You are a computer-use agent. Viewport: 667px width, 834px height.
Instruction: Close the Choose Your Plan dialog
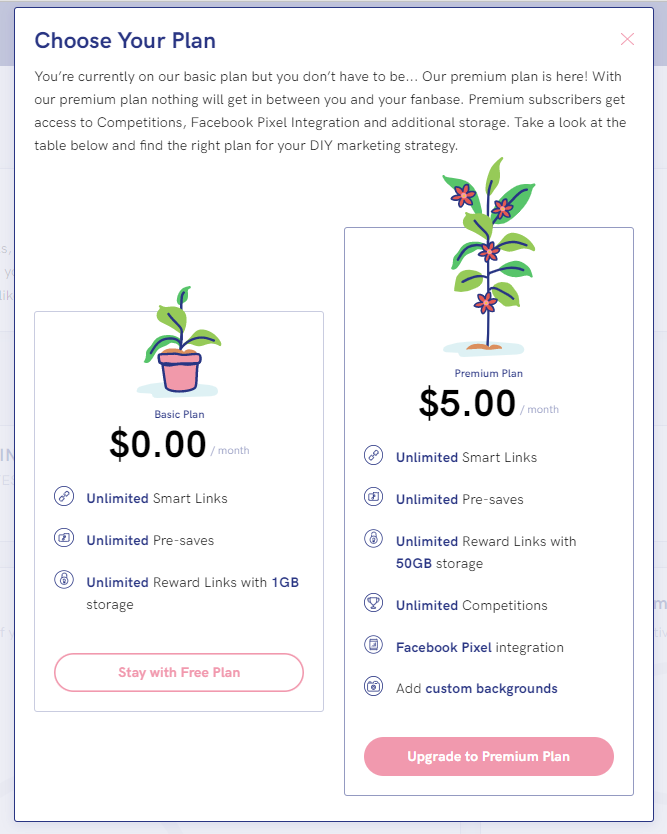coord(627,39)
